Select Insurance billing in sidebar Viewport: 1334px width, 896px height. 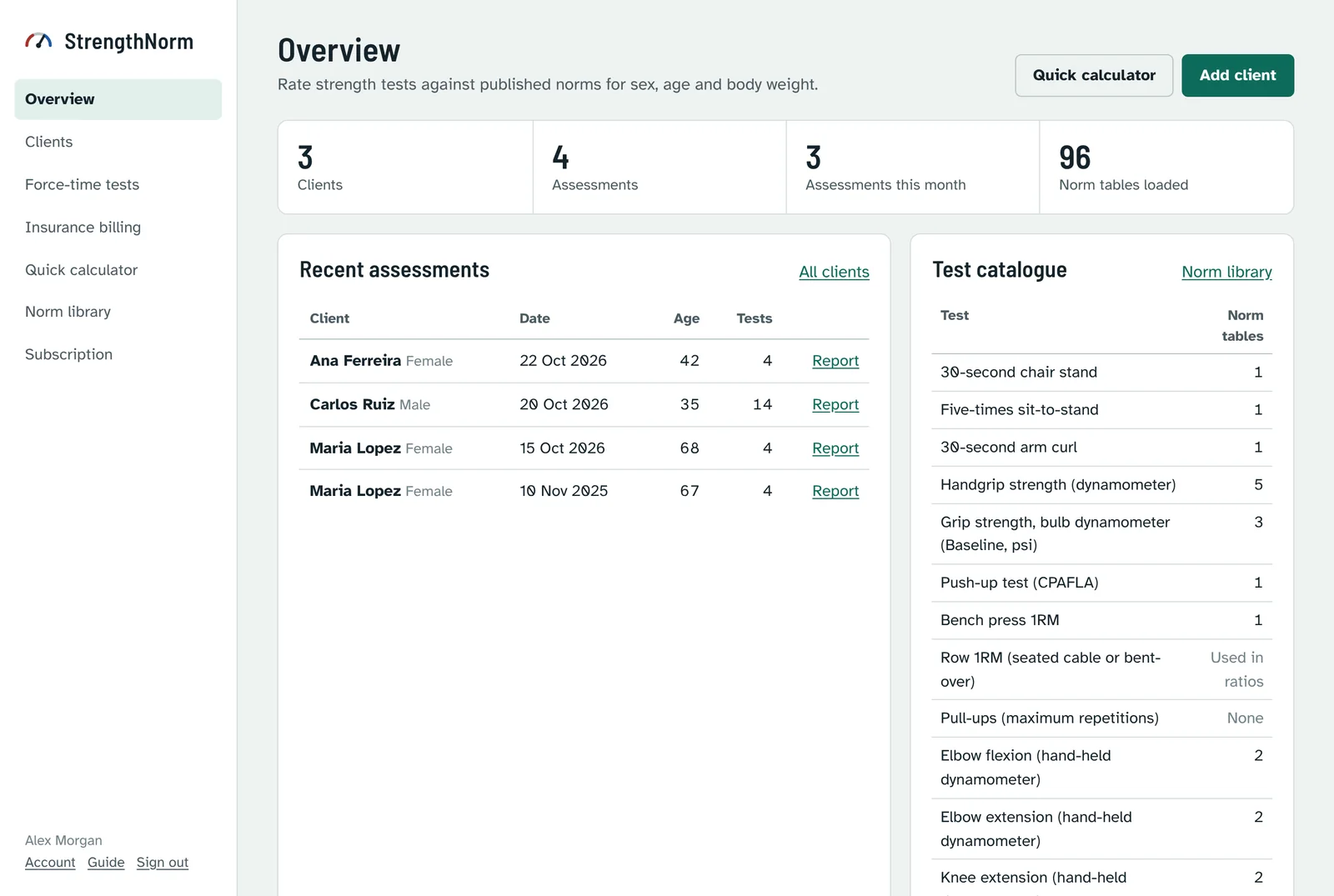point(118,227)
